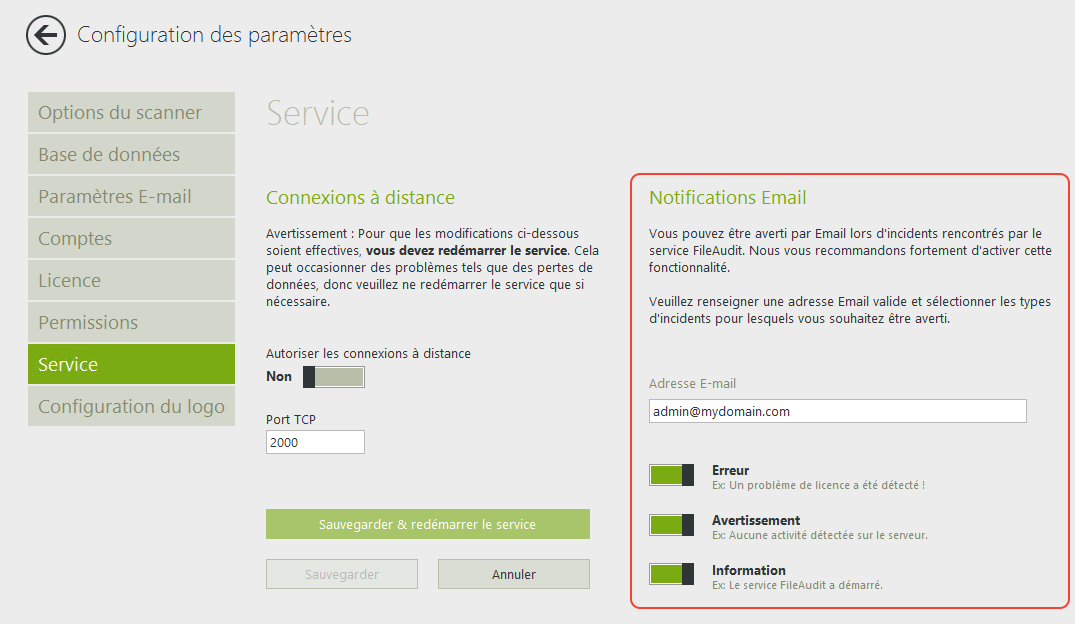Open Options du scanner settings
The width and height of the screenshot is (1075, 624).
pos(131,113)
